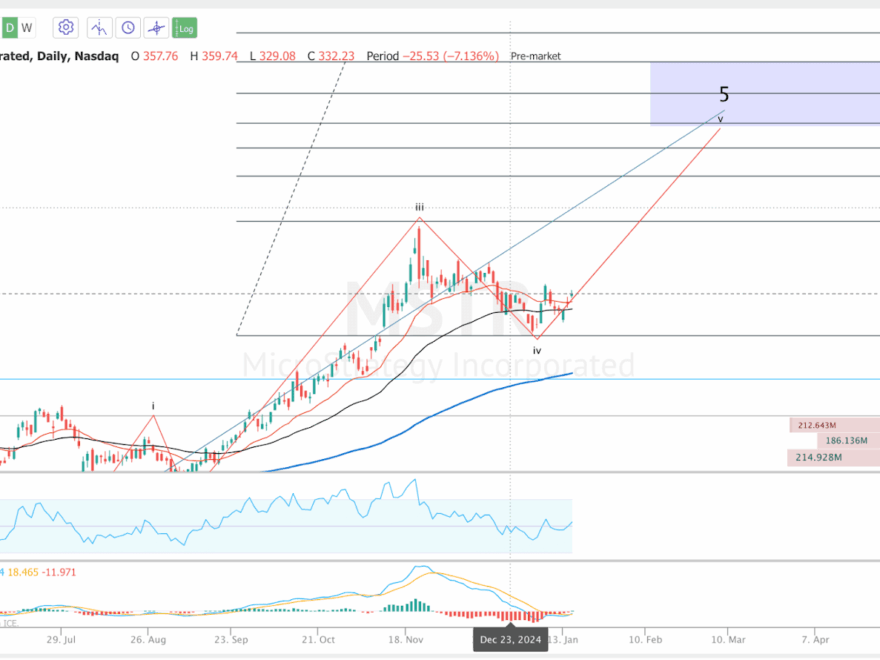880x660 pixels.
Task: Click the 21. Oct axis date
Action: coord(318,640)
